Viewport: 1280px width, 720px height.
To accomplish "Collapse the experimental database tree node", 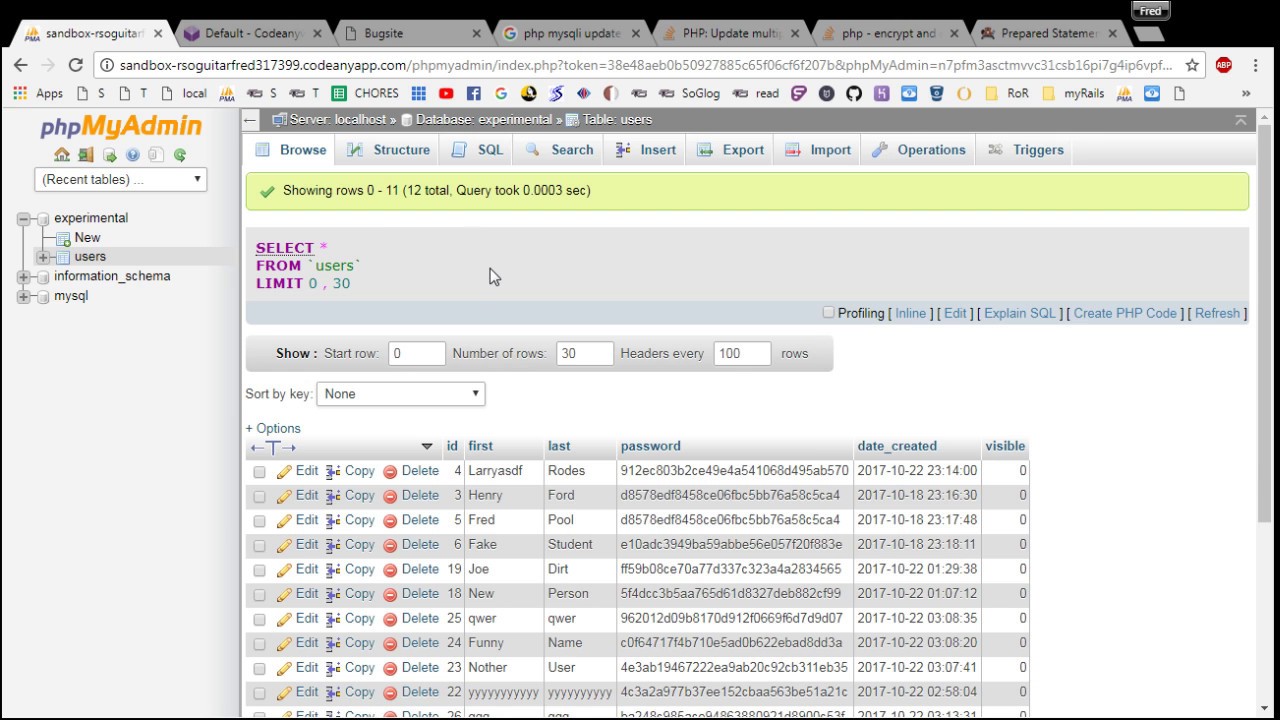I will click(24, 218).
